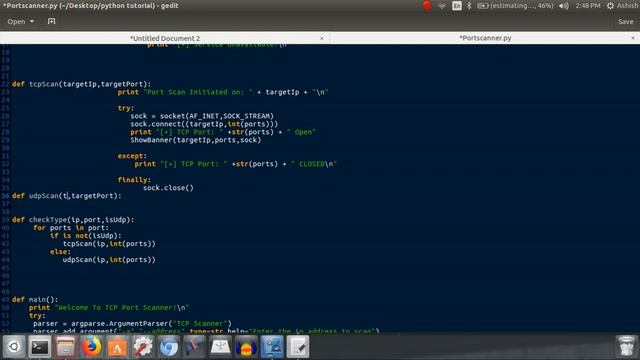Click the 'udpScan(ip,int(ports))' call line
The image size is (640, 360).
click(109, 260)
